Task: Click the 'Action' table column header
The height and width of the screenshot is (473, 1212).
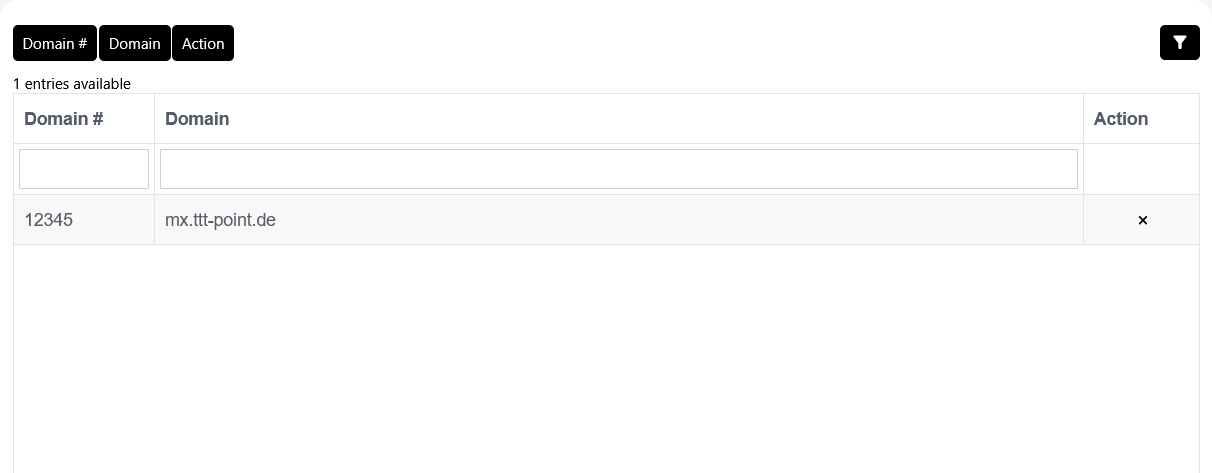Action: pyautogui.click(x=1120, y=119)
